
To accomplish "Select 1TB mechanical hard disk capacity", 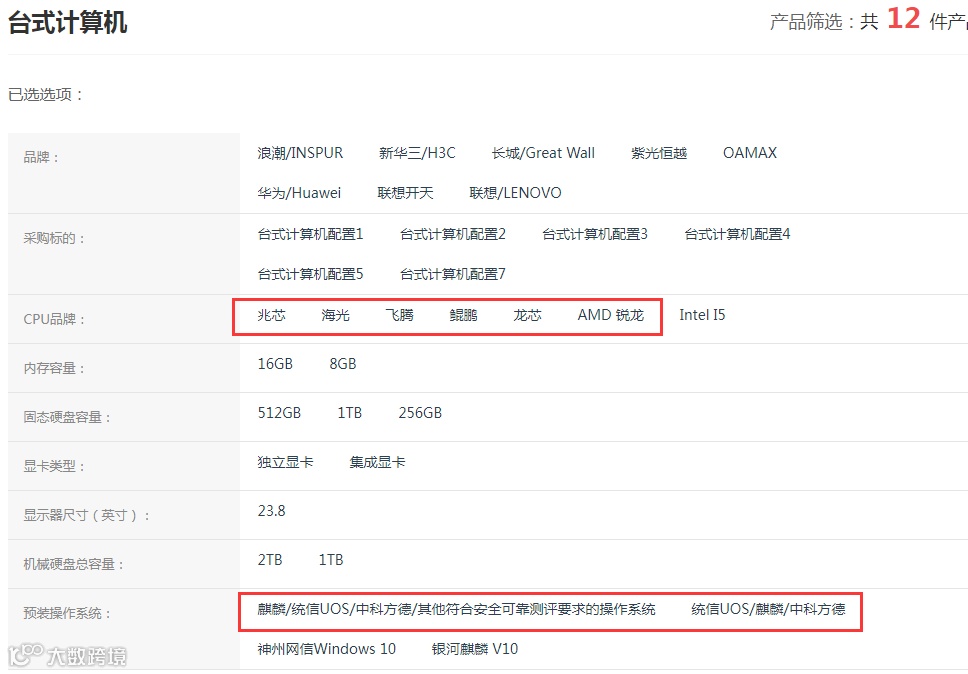I will [331, 560].
